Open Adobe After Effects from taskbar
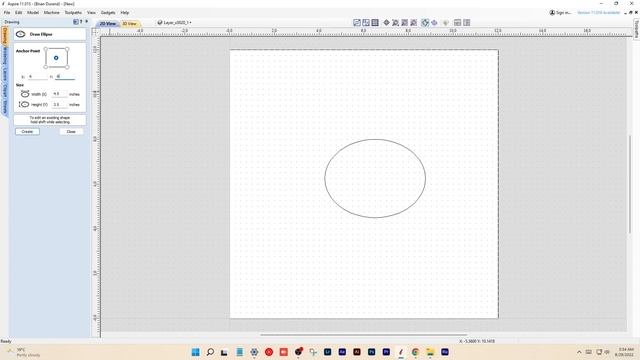640x360 pixels. 342,352
